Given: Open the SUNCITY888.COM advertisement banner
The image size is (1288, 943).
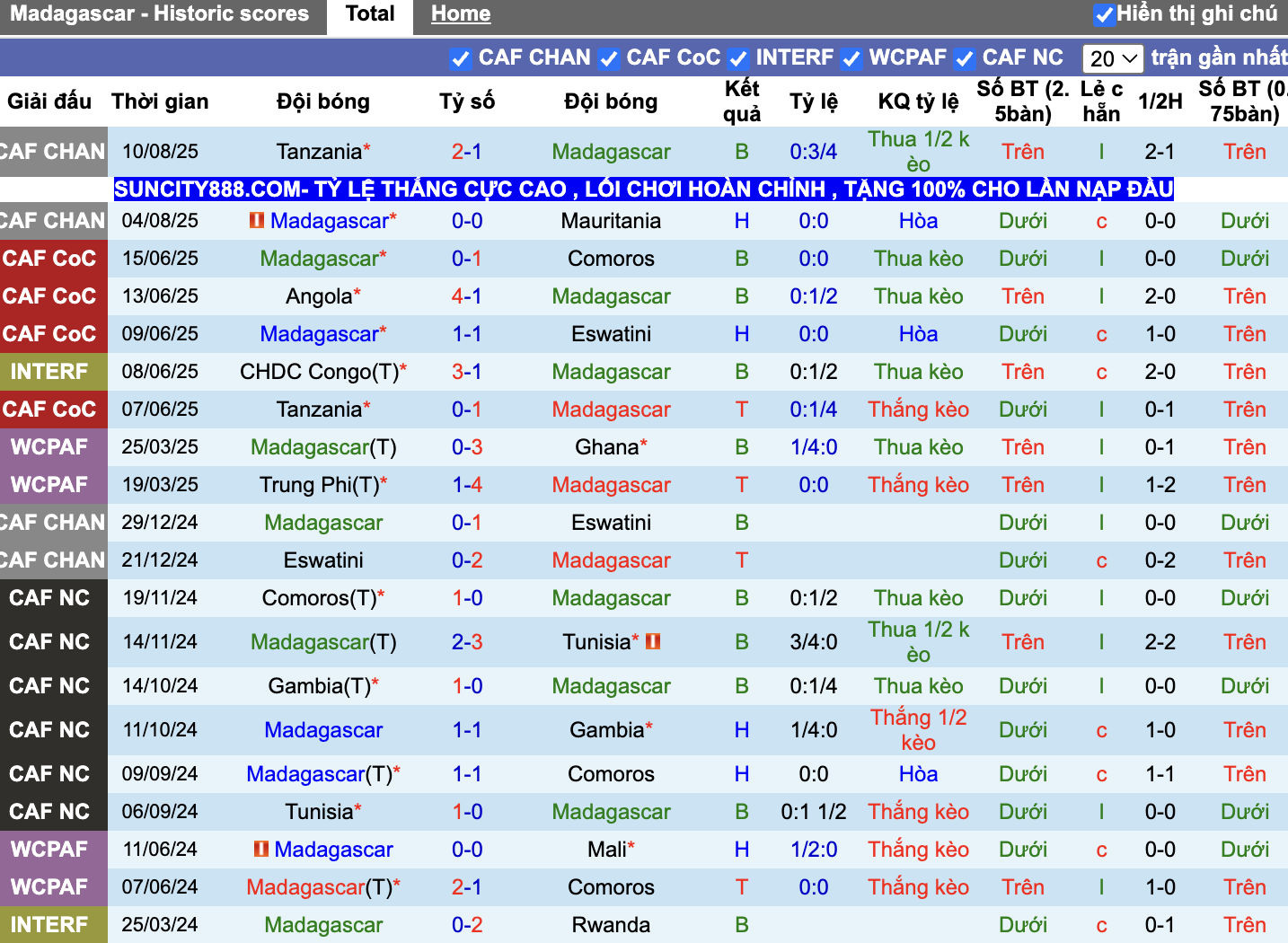Looking at the screenshot, I should (x=643, y=189).
